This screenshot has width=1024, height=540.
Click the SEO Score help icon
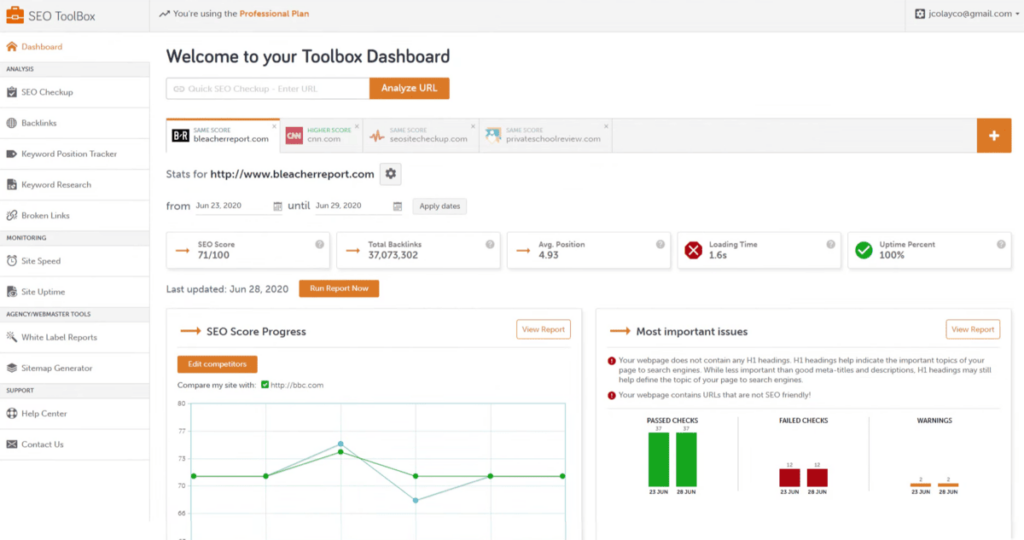point(319,244)
